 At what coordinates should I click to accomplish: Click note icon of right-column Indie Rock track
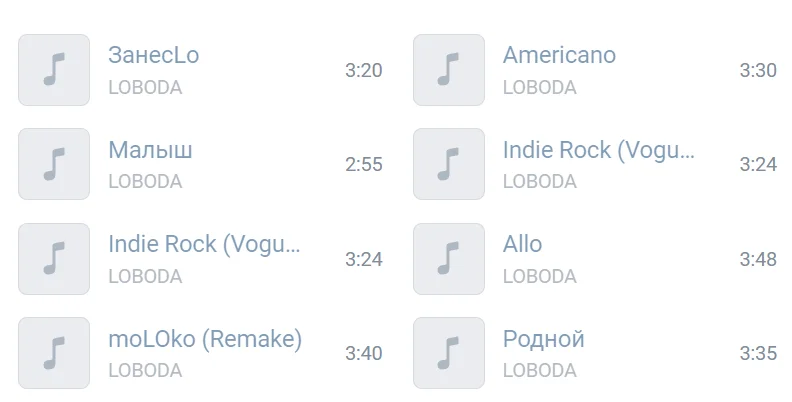click(449, 164)
